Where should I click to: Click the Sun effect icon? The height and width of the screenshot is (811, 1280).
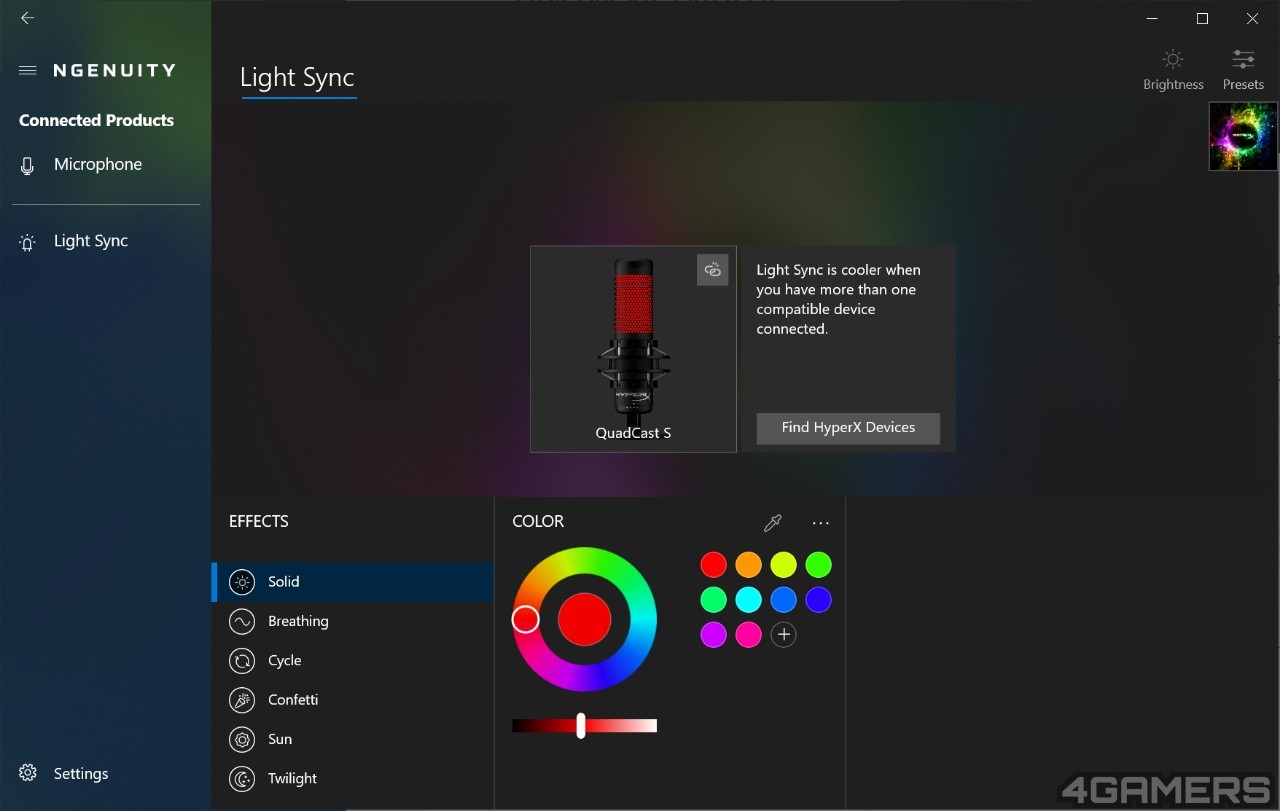(242, 739)
